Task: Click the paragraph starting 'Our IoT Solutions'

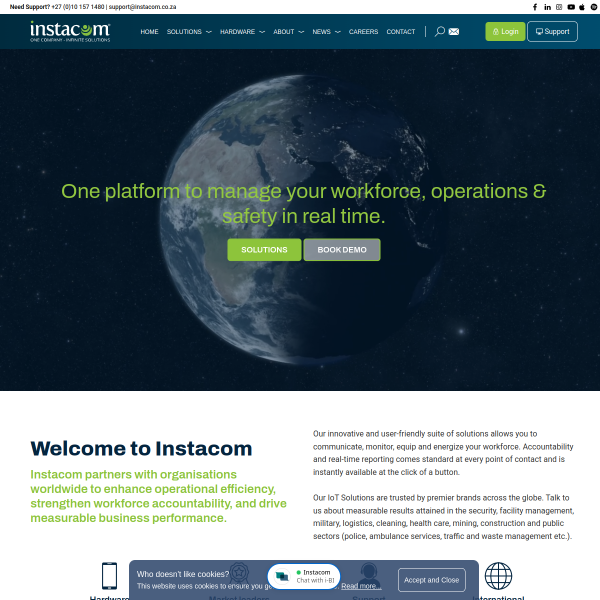Action: click(443, 517)
